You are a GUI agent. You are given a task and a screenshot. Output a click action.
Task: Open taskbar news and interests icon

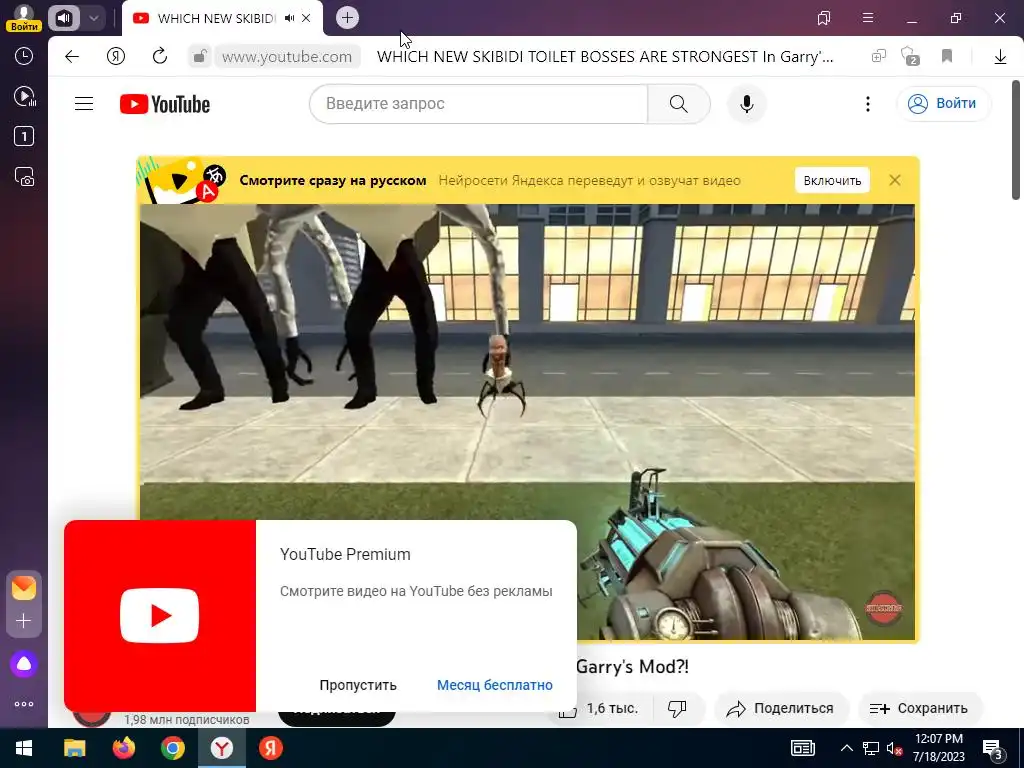pos(803,748)
